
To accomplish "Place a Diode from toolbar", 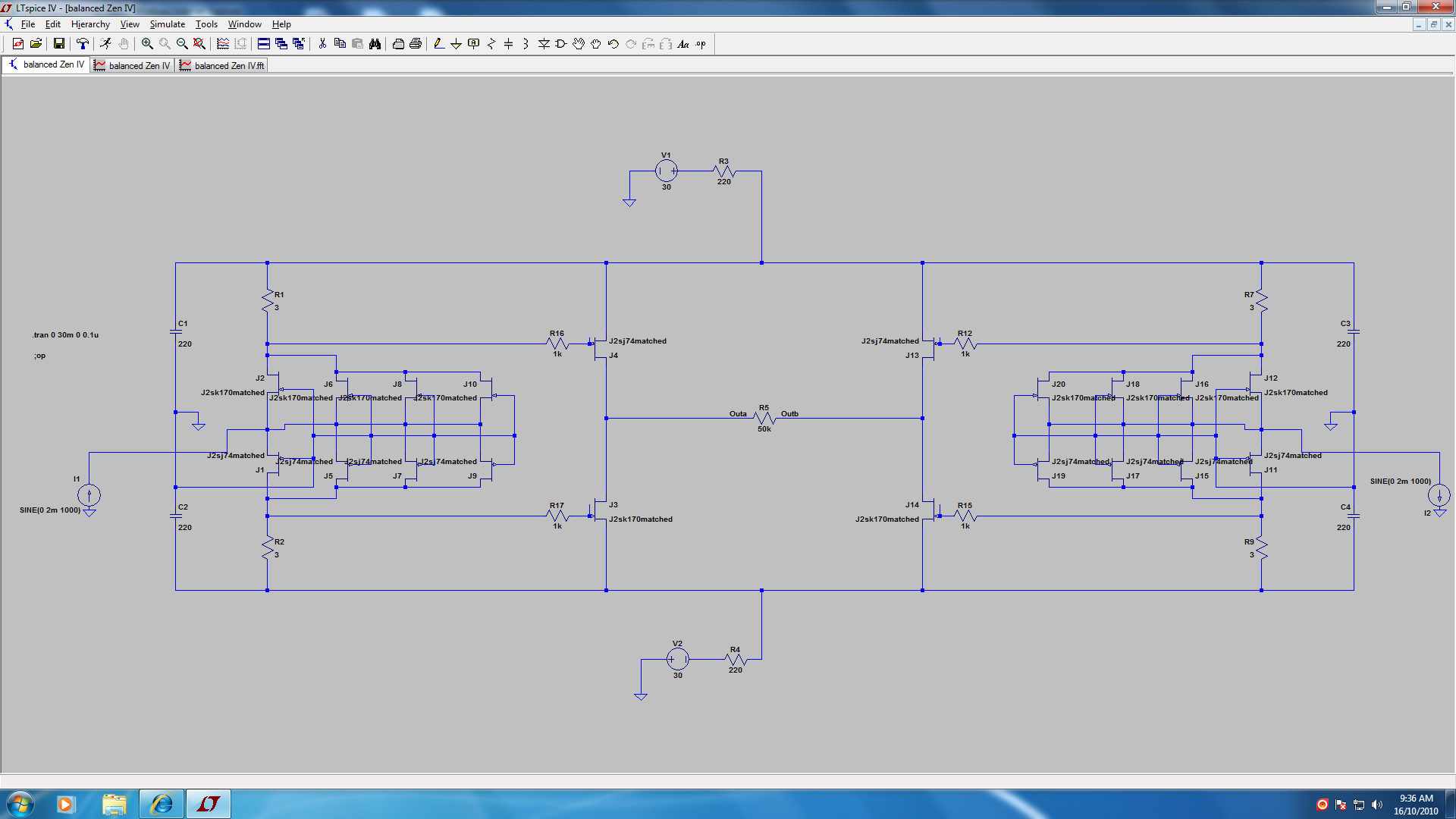I will coord(544,44).
